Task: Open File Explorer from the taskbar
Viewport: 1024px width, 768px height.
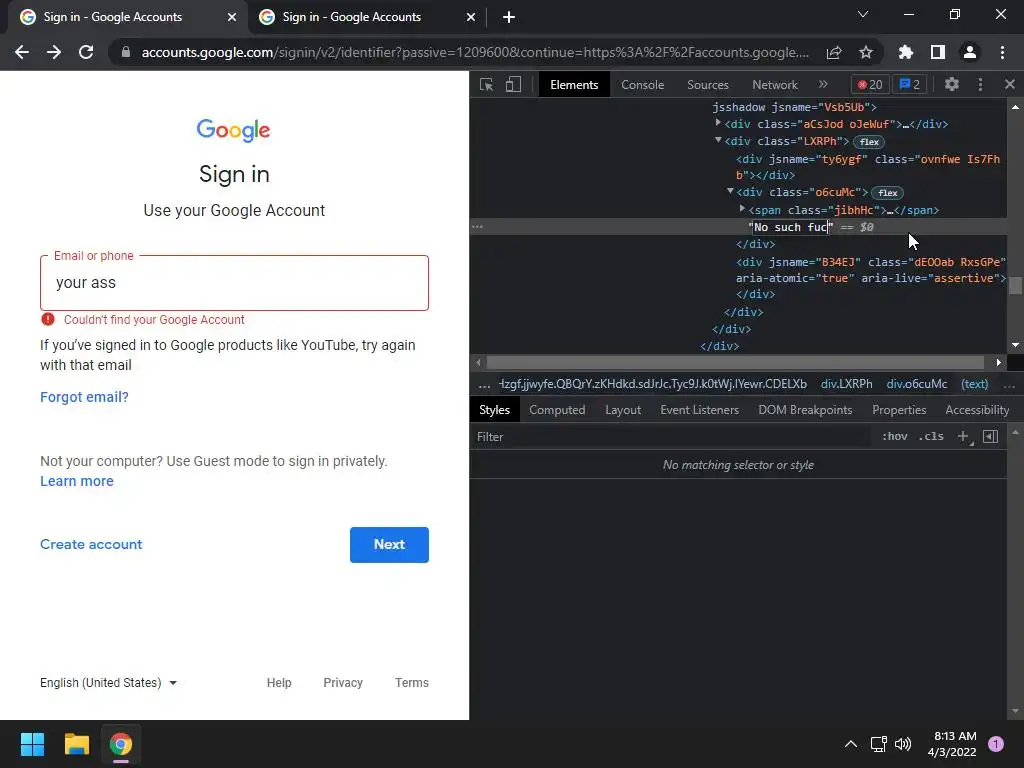Action: [x=76, y=744]
